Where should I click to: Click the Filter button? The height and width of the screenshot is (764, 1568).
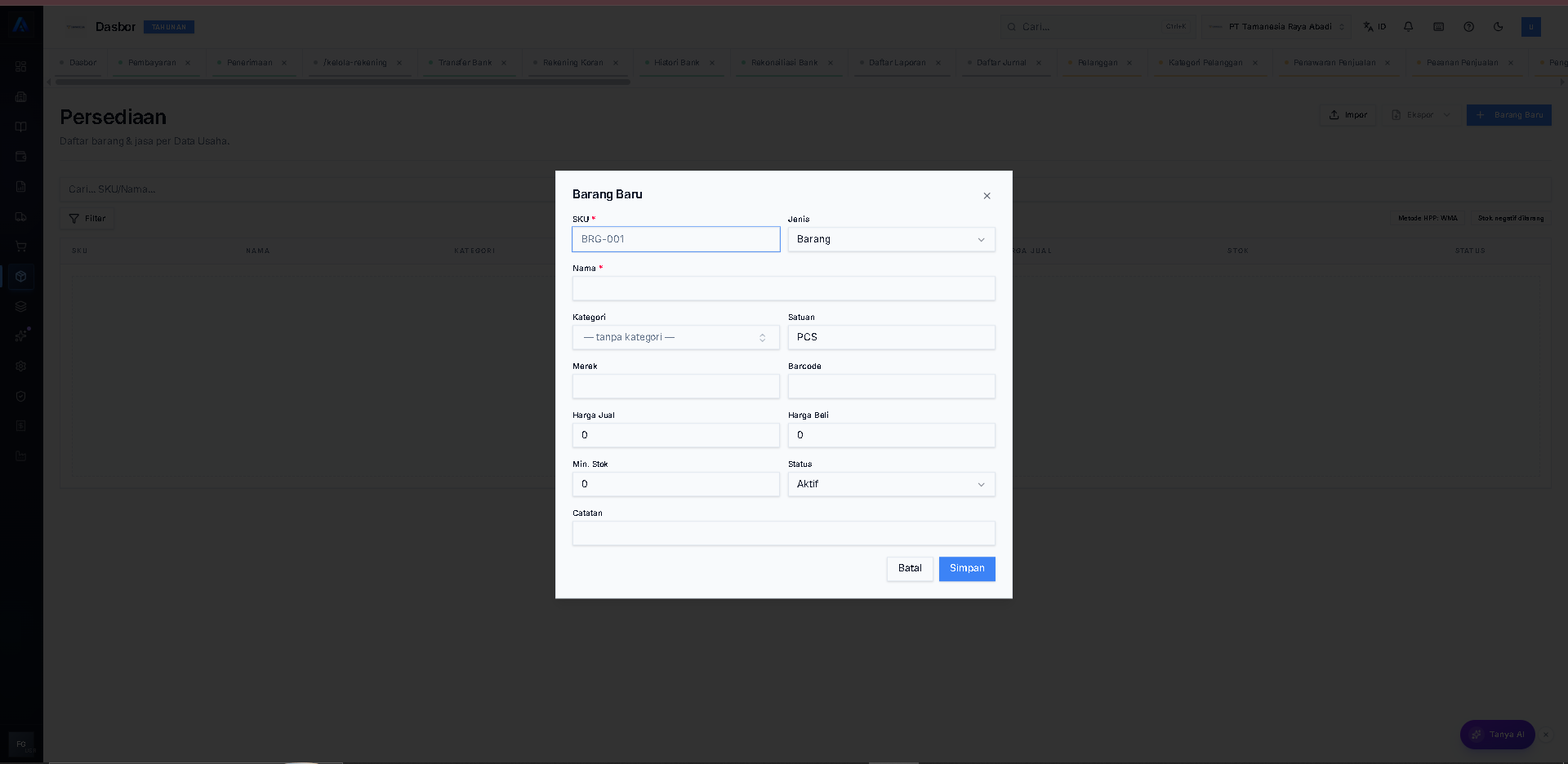87,219
